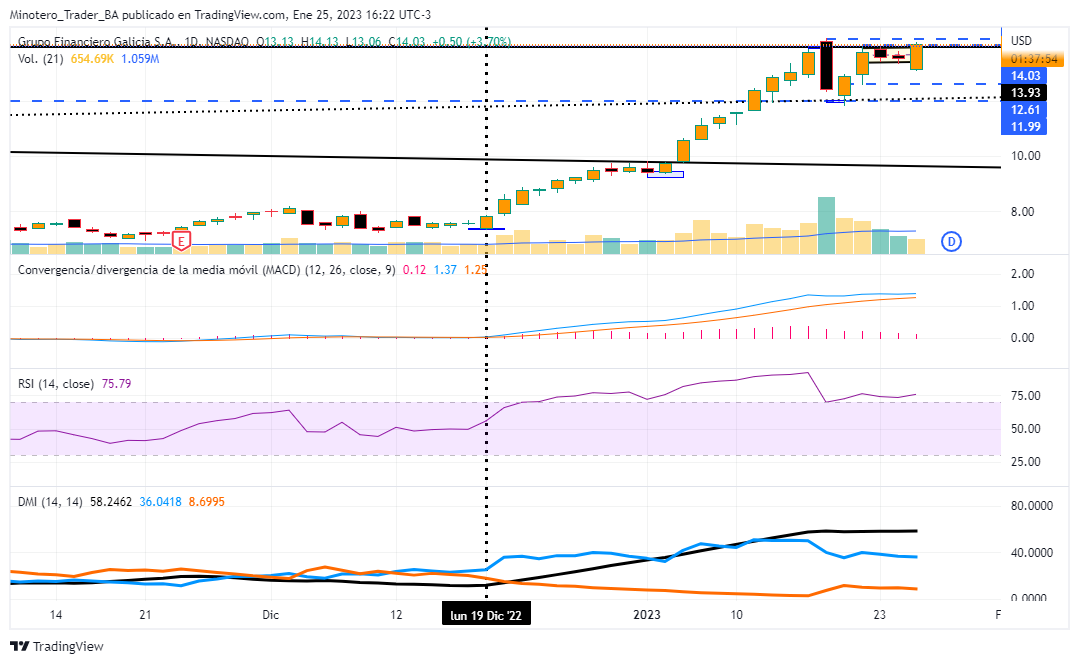Image resolution: width=1079 pixels, height=664 pixels.
Task: Select the RSI (14, close) legend
Action: tap(57, 383)
